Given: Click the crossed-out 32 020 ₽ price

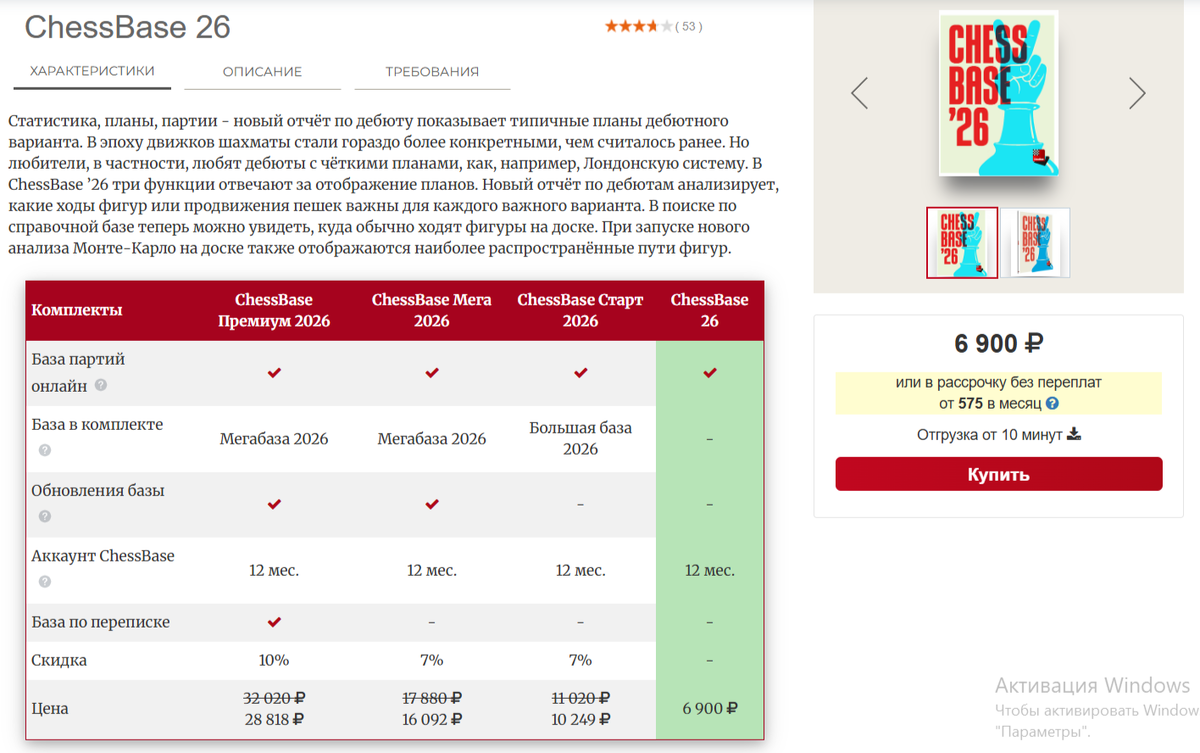Looking at the screenshot, I should point(274,698).
